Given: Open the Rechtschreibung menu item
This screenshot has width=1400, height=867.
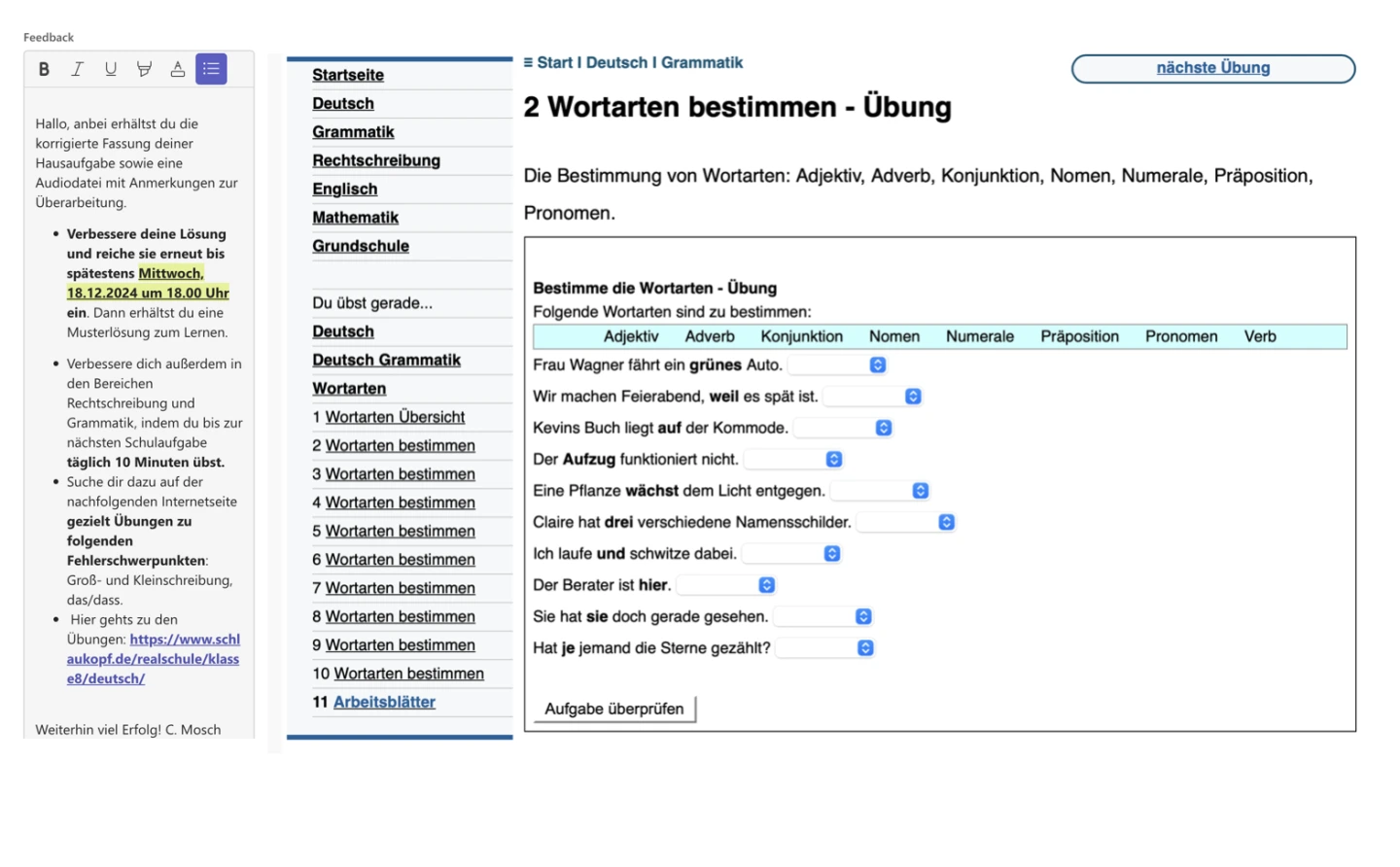Looking at the screenshot, I should click(376, 160).
